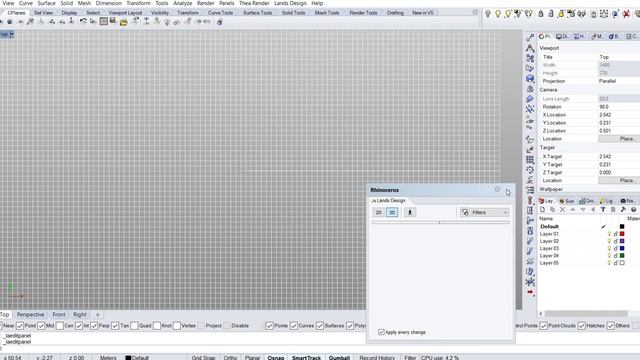Click the Lock Objects padlock icon
640x360 pixels.
coord(541,14)
